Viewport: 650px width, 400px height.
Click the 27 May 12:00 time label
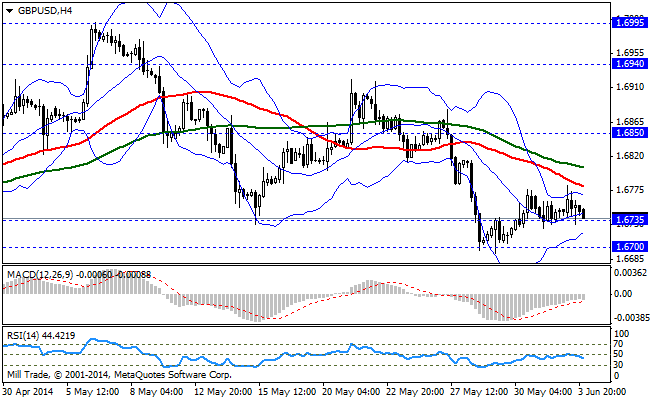pos(479,392)
